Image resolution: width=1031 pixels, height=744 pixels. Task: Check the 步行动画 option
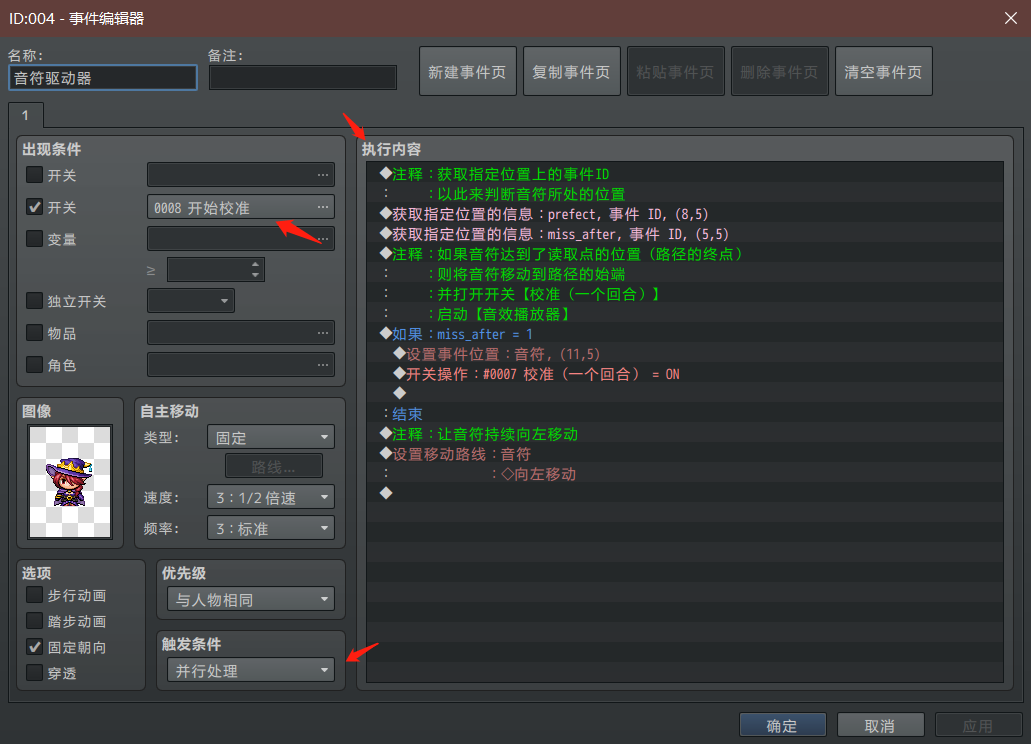pos(34,595)
